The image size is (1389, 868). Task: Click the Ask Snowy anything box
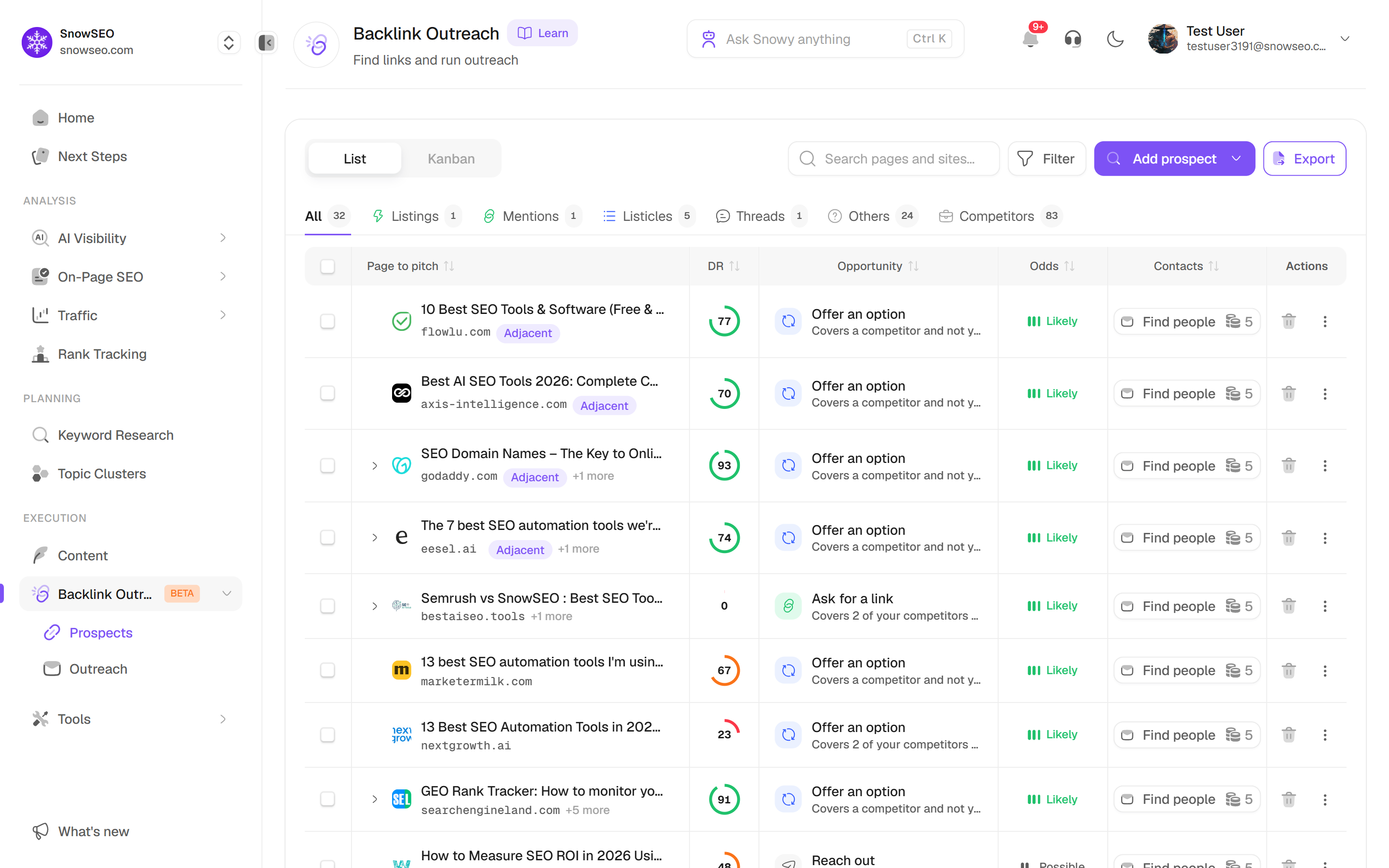point(825,39)
